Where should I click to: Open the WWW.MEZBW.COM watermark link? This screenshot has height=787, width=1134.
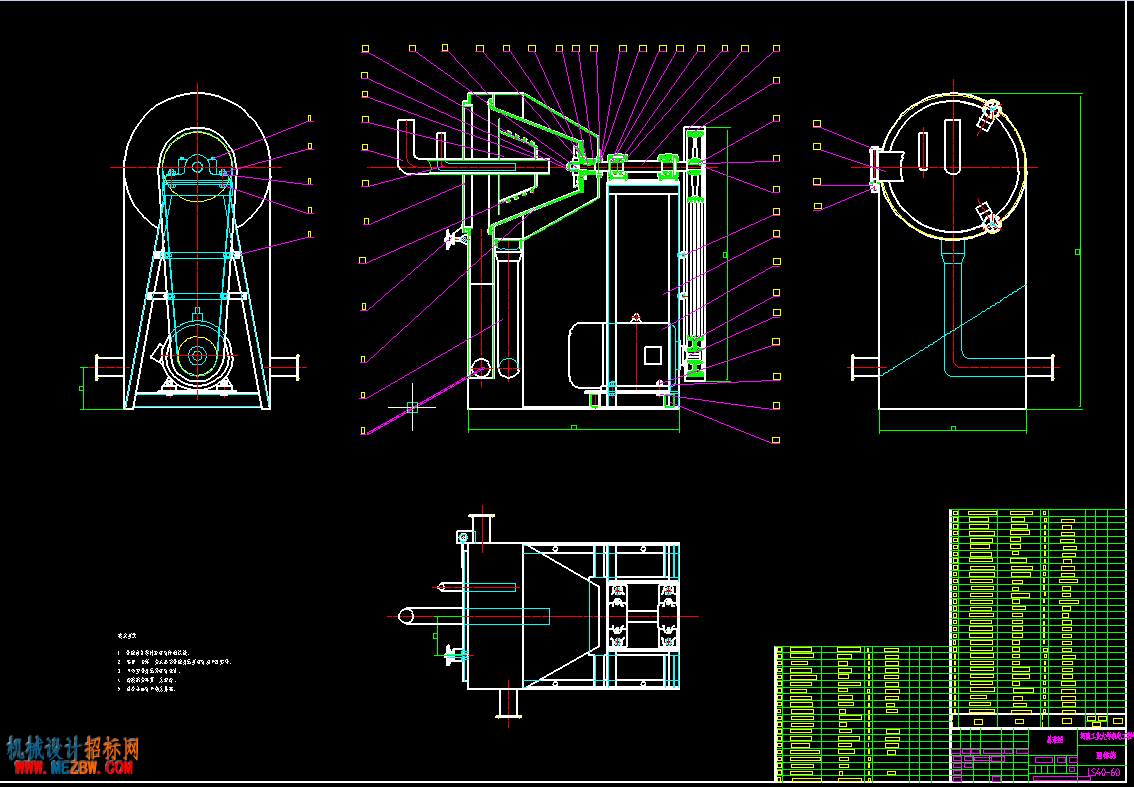coord(70,767)
